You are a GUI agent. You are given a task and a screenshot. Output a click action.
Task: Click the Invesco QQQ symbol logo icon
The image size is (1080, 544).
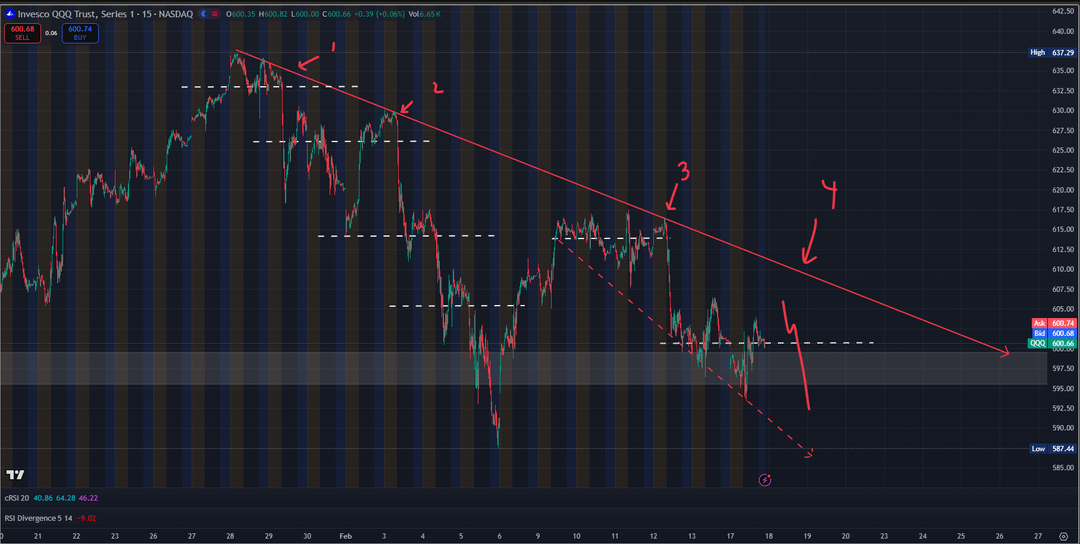[x=9, y=13]
